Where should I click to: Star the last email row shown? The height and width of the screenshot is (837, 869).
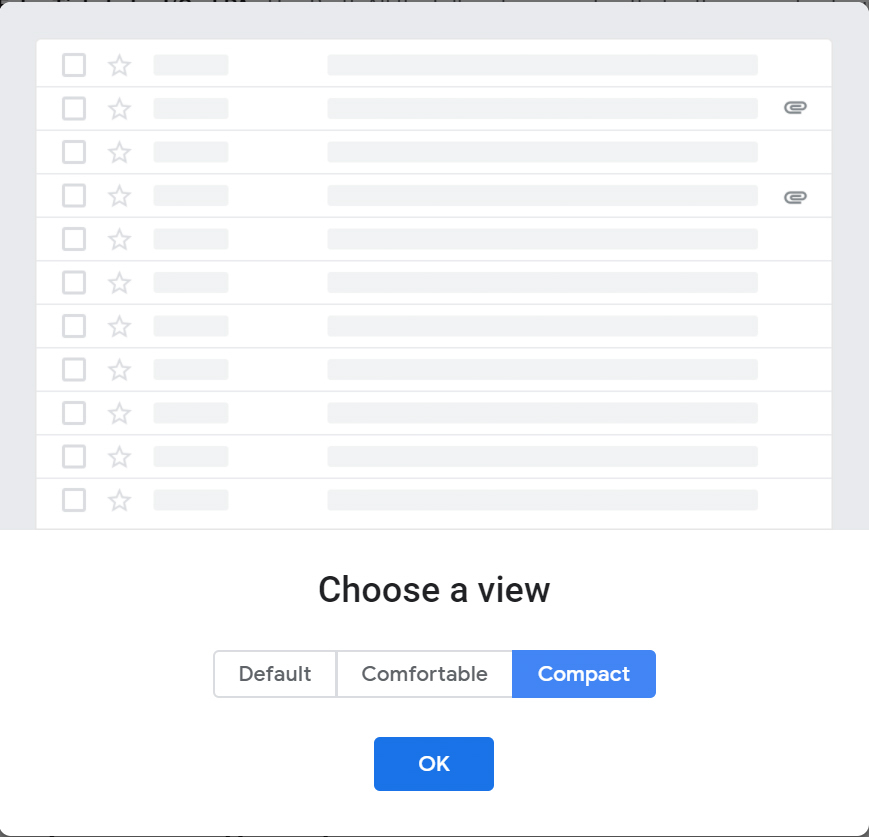[x=119, y=500]
